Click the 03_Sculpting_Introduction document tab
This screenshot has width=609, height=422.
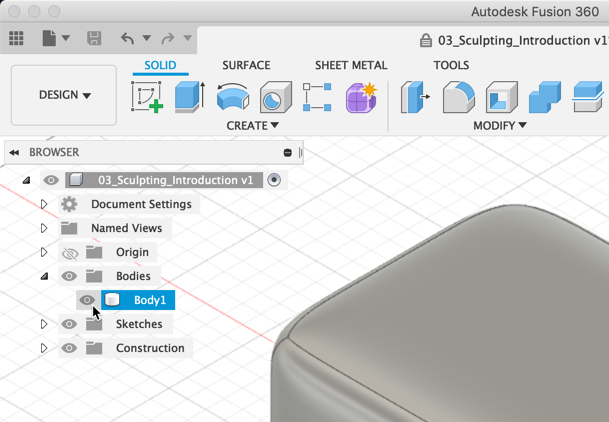point(522,40)
